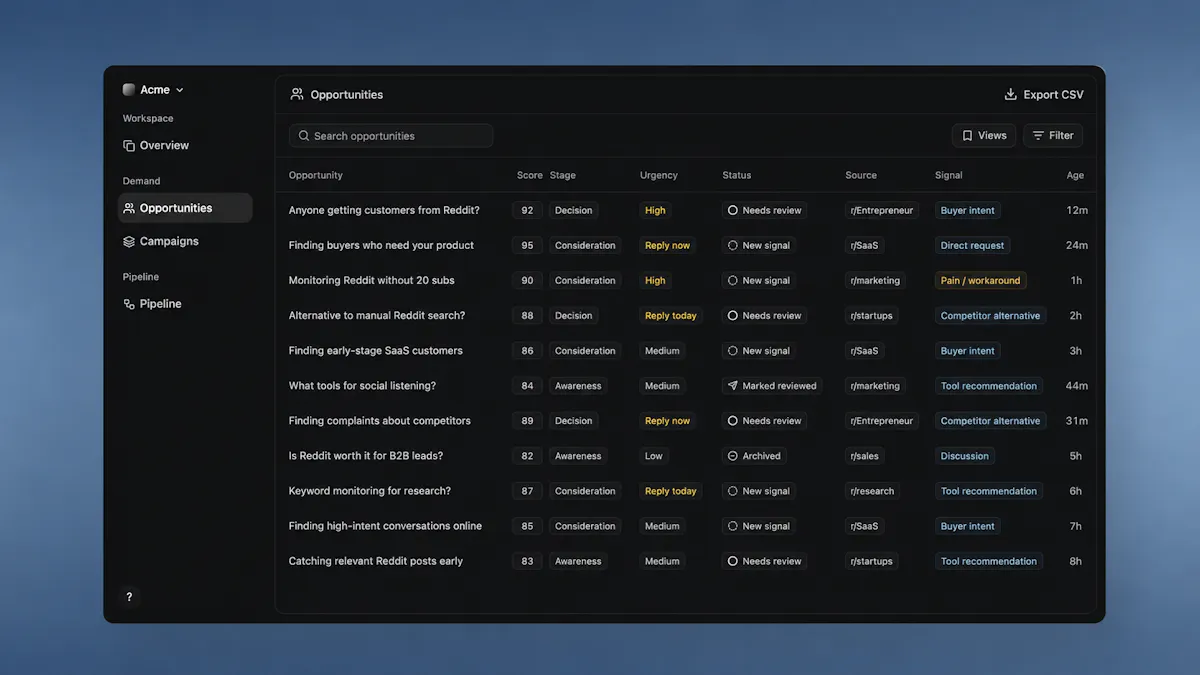
Task: Click Needs review icon in 'Catching relevant' row
Action: click(x=733, y=561)
